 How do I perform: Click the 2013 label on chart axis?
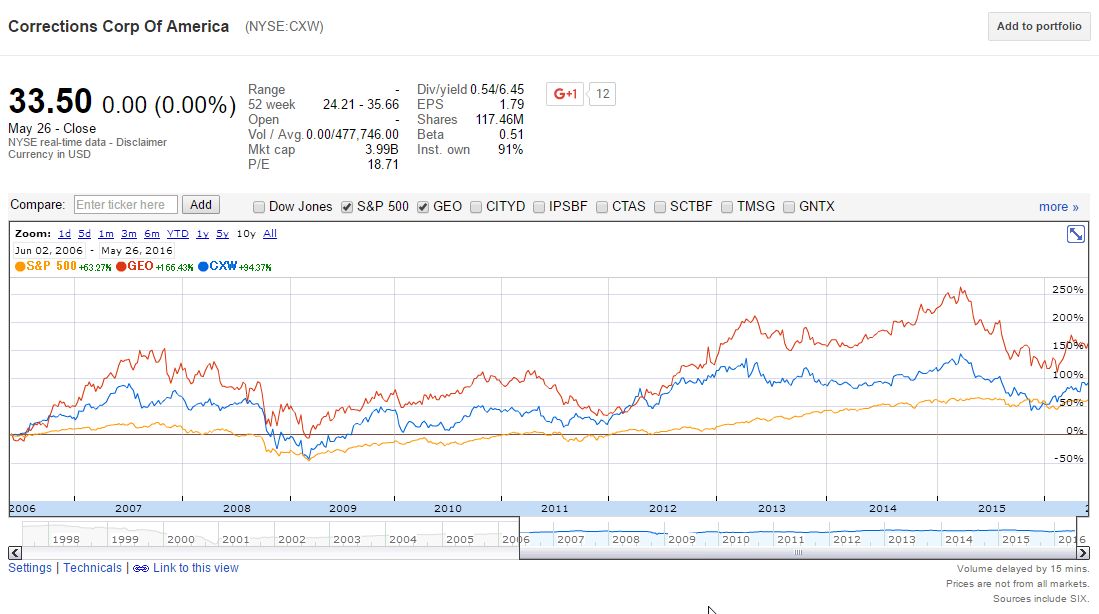pos(772,508)
